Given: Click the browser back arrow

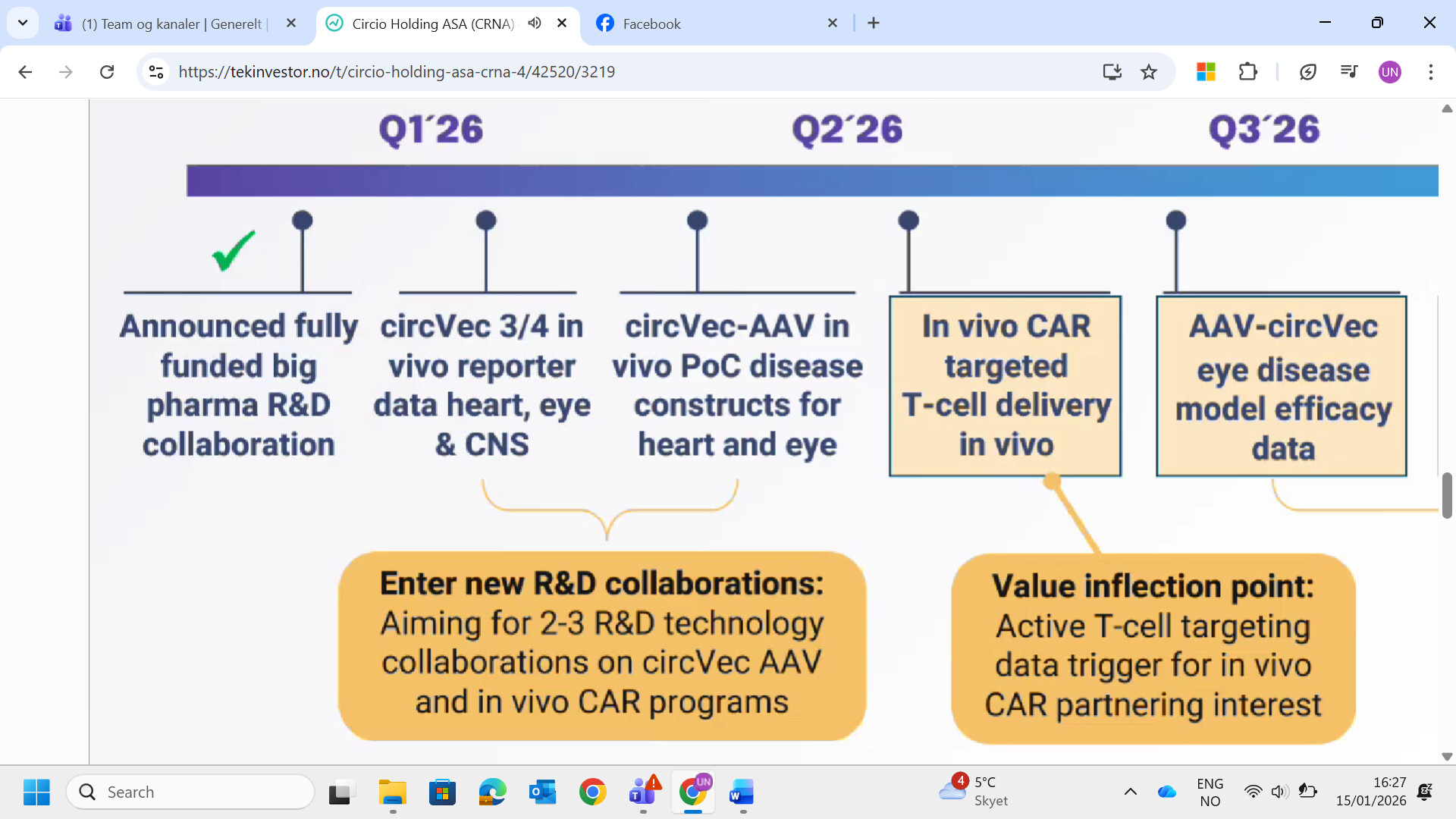Looking at the screenshot, I should pyautogui.click(x=25, y=72).
